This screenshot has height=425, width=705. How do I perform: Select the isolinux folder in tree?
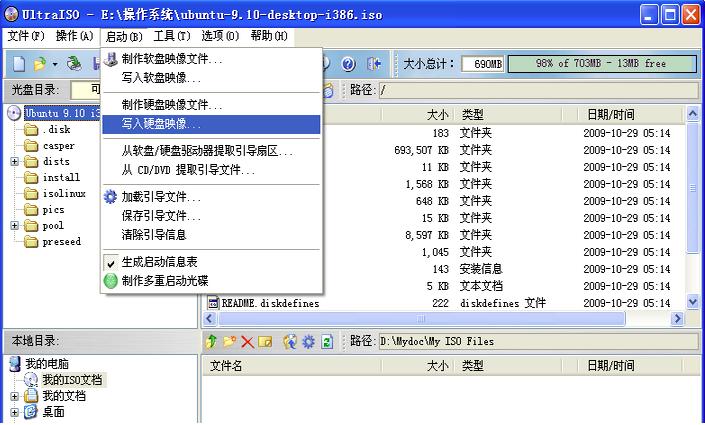click(64, 194)
